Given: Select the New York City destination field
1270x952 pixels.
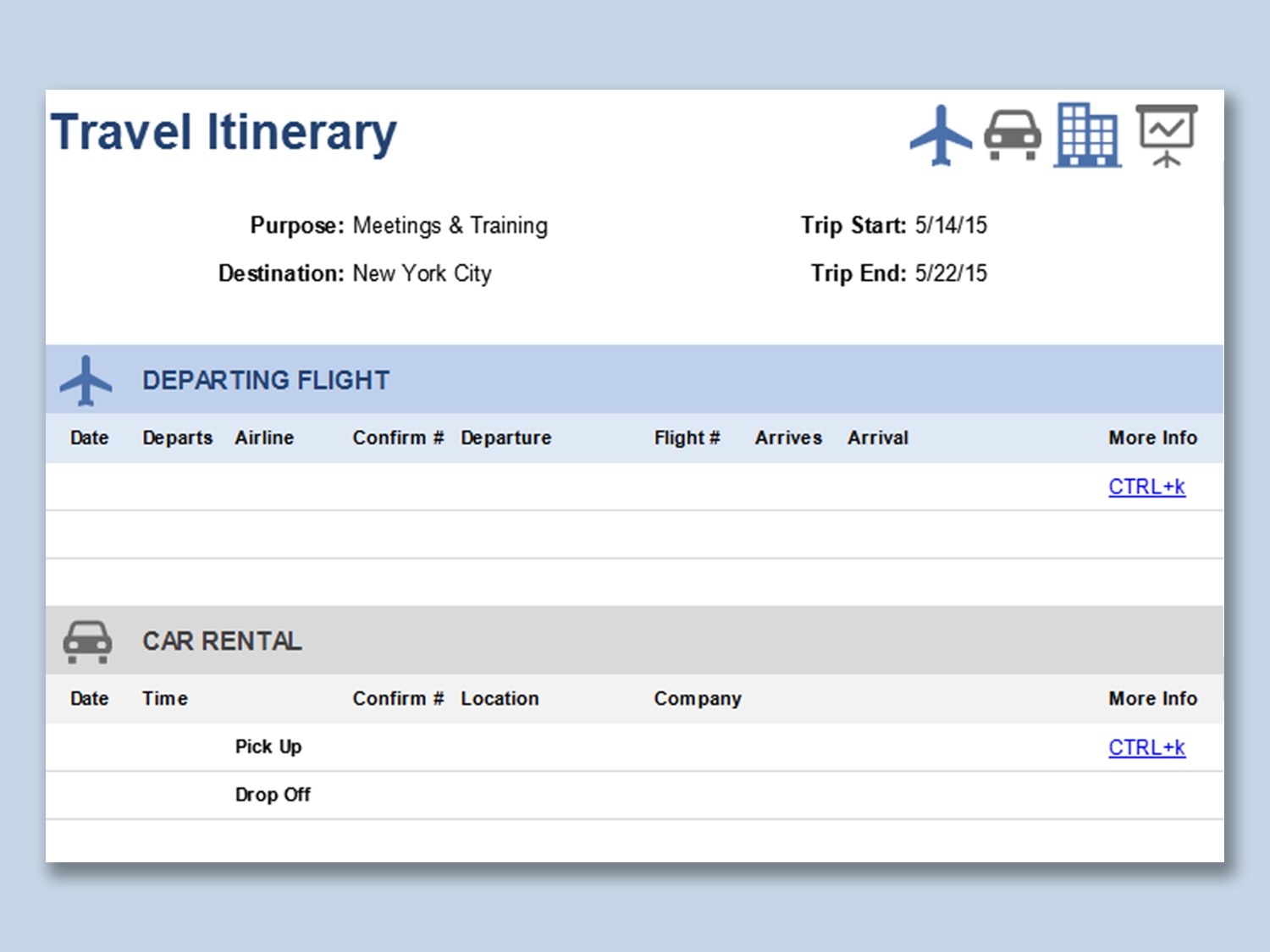Looking at the screenshot, I should tap(422, 273).
